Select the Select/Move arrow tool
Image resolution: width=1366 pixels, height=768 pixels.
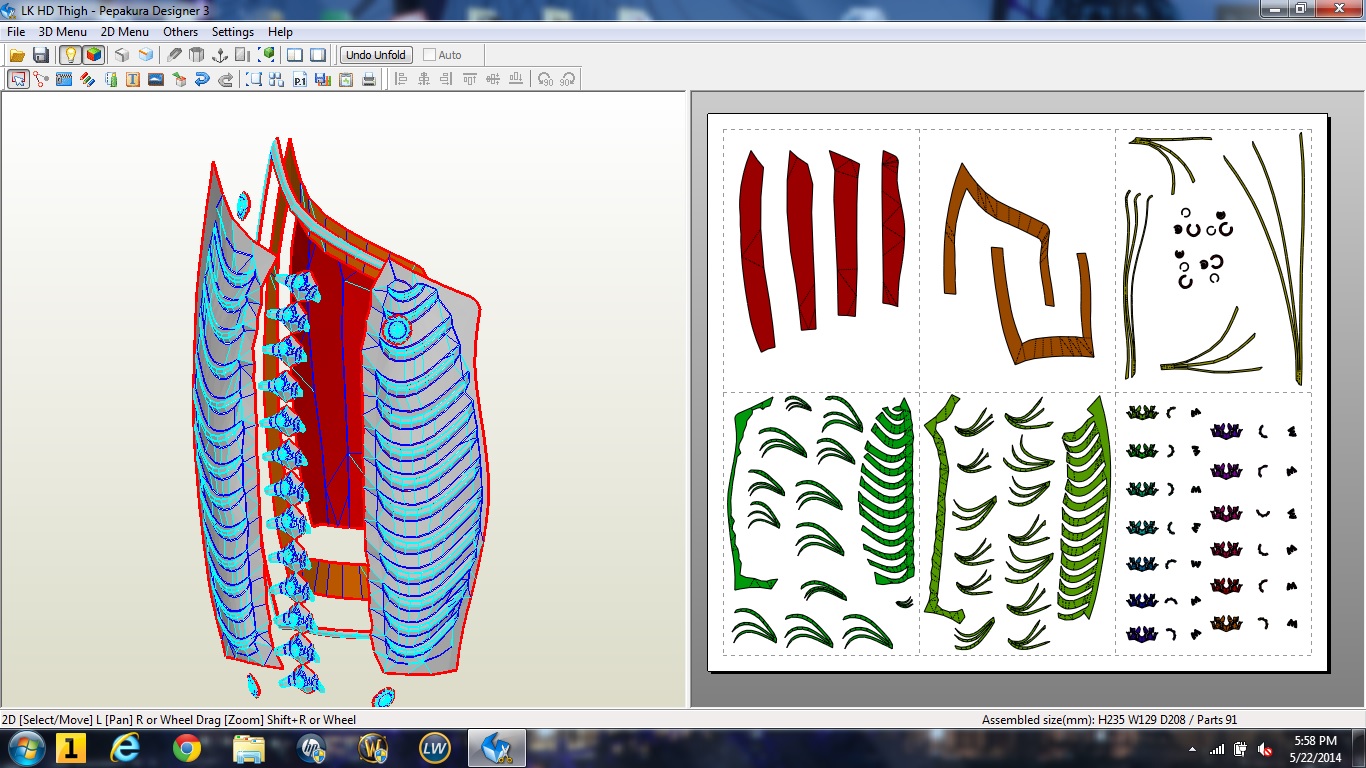[18, 79]
